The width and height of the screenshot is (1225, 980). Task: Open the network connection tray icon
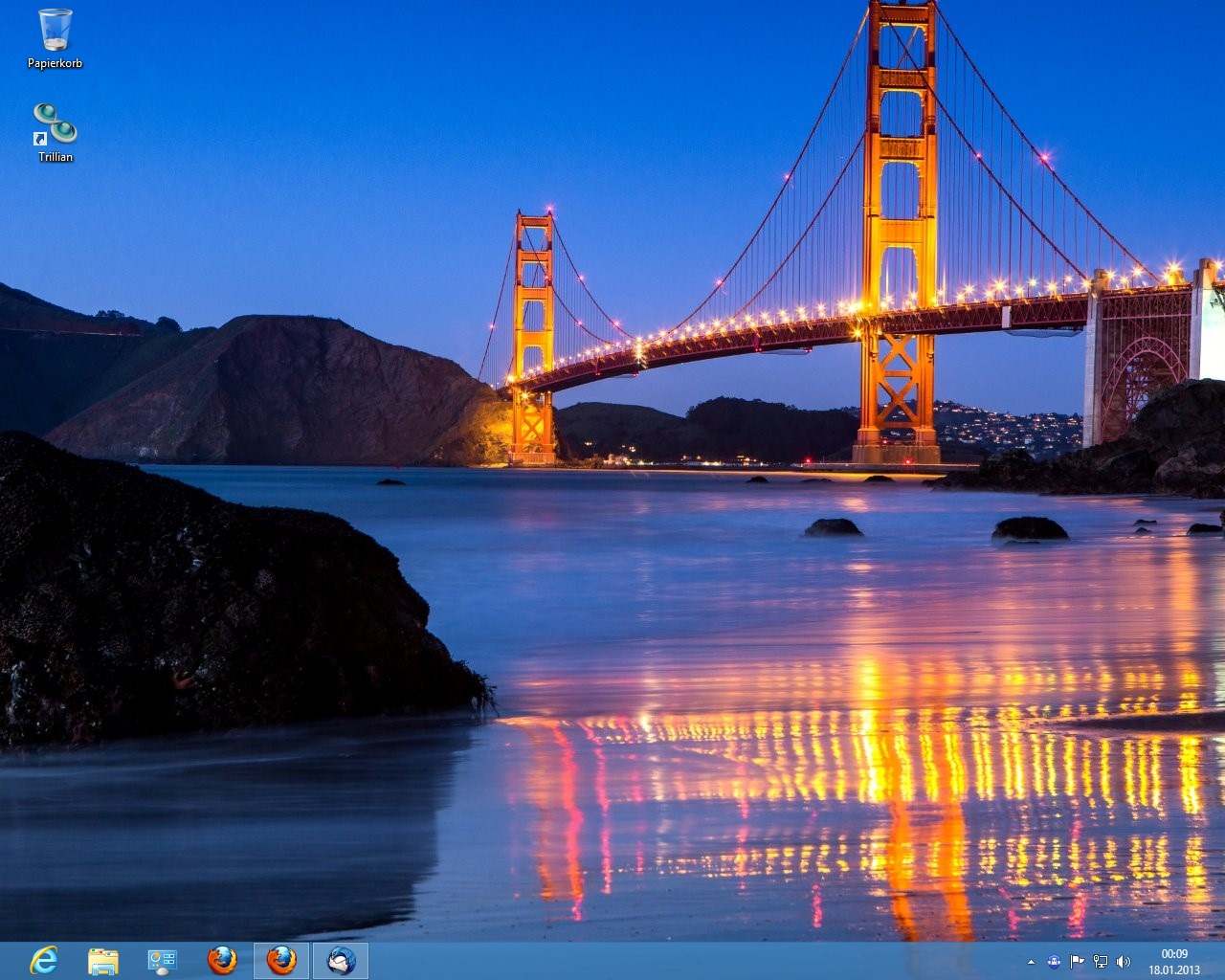pos(1101,962)
